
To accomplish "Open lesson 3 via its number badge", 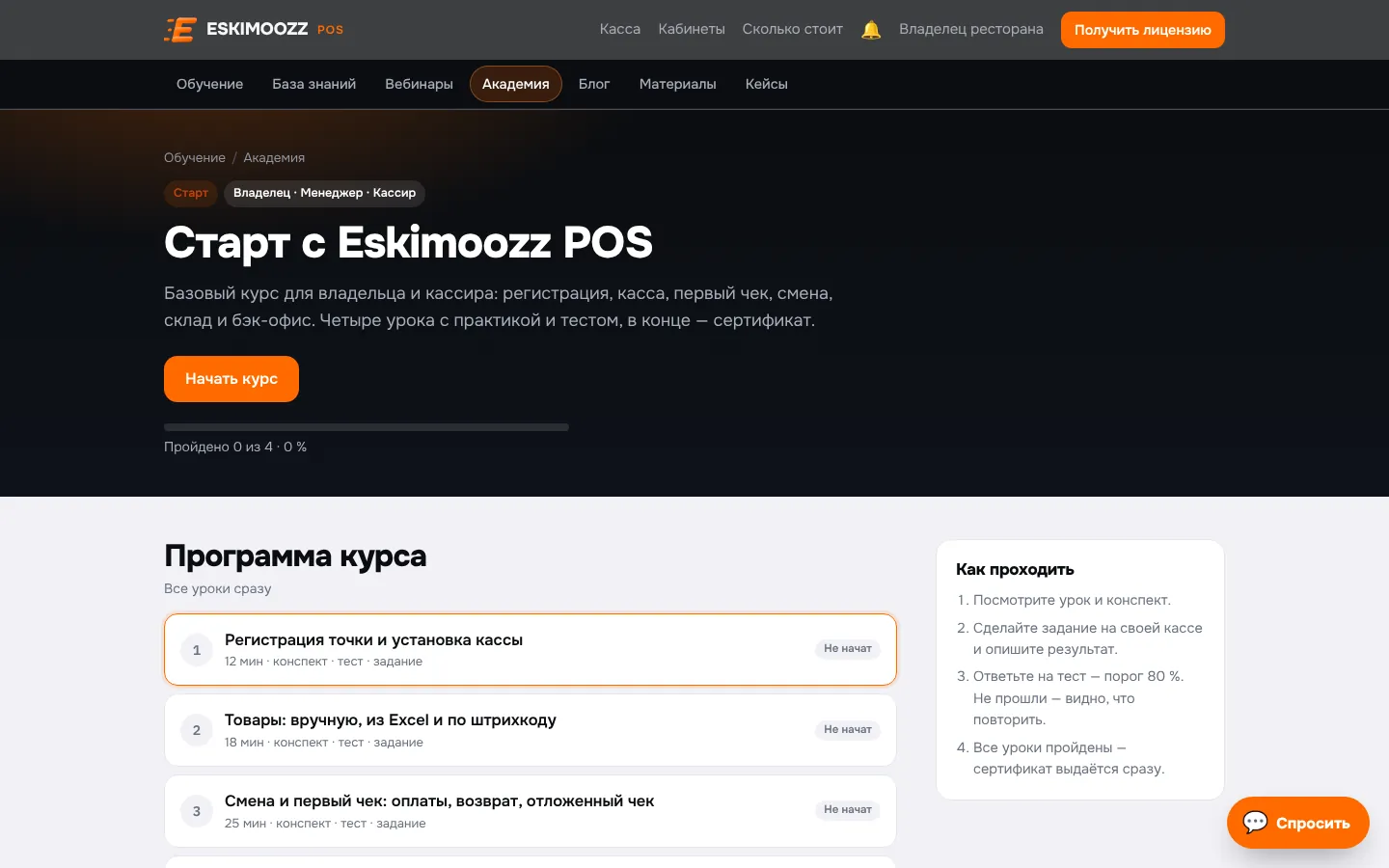I will [197, 811].
